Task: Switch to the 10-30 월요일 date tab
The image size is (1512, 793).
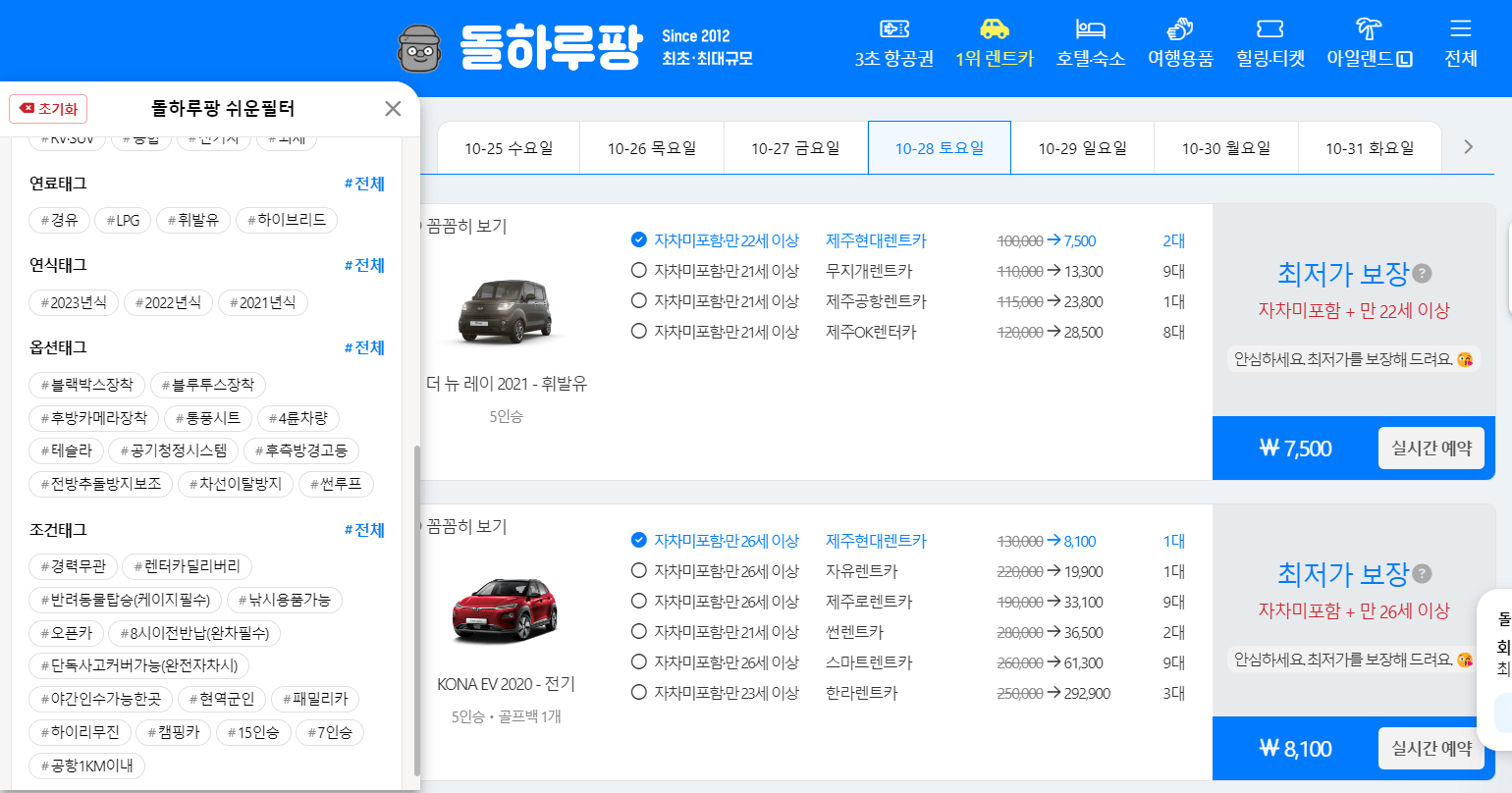Action: [1226, 148]
